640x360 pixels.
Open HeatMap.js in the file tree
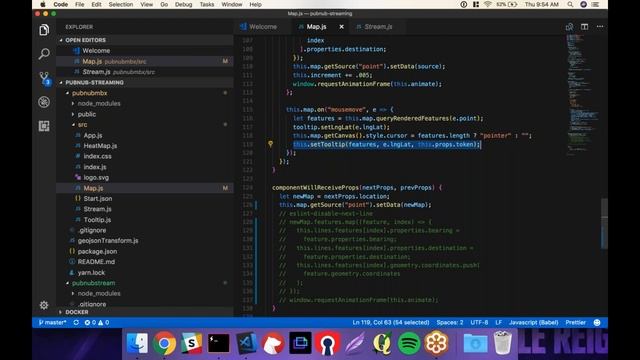click(x=100, y=146)
